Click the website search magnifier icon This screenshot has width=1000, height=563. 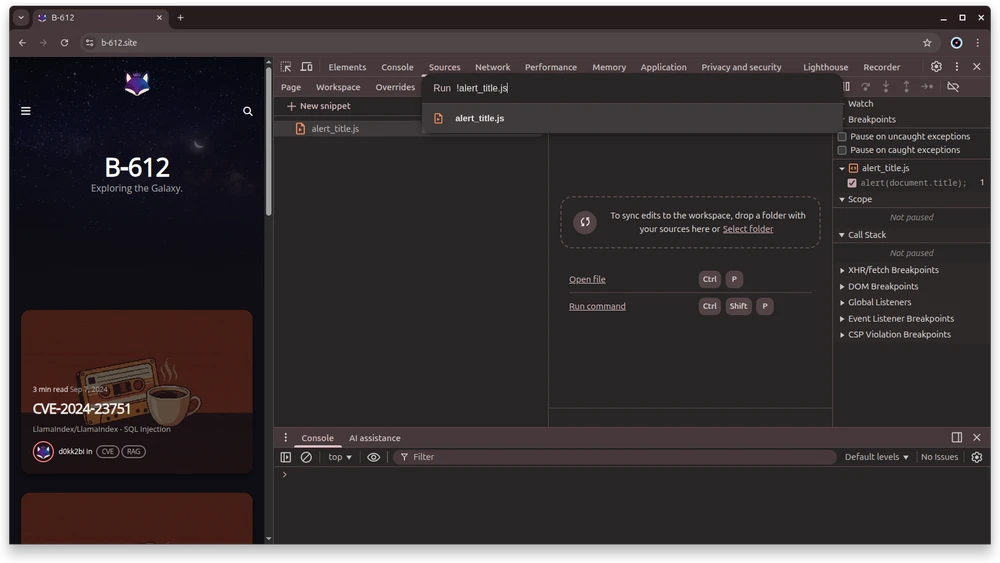248,111
